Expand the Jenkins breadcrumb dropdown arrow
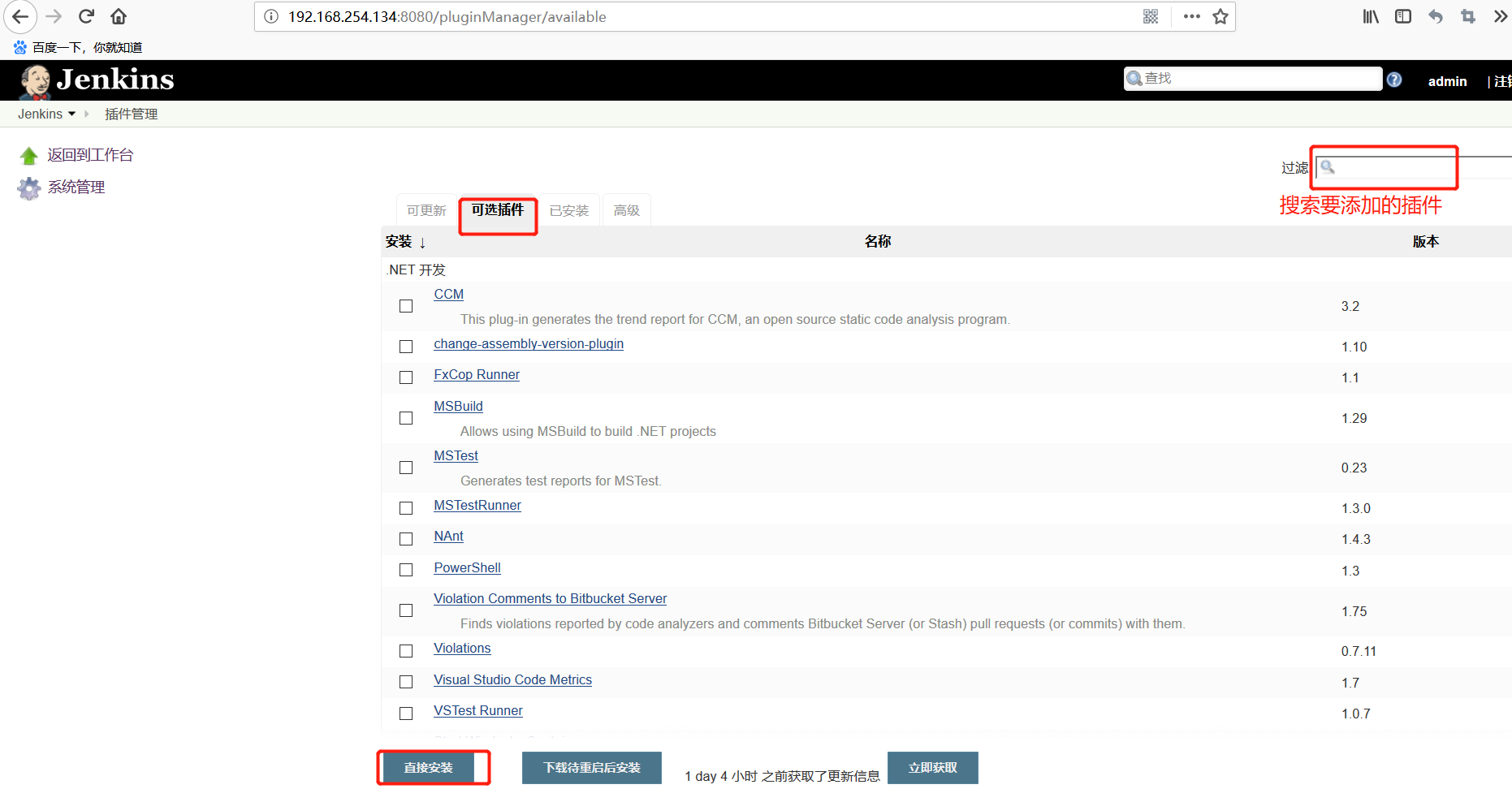 [72, 114]
